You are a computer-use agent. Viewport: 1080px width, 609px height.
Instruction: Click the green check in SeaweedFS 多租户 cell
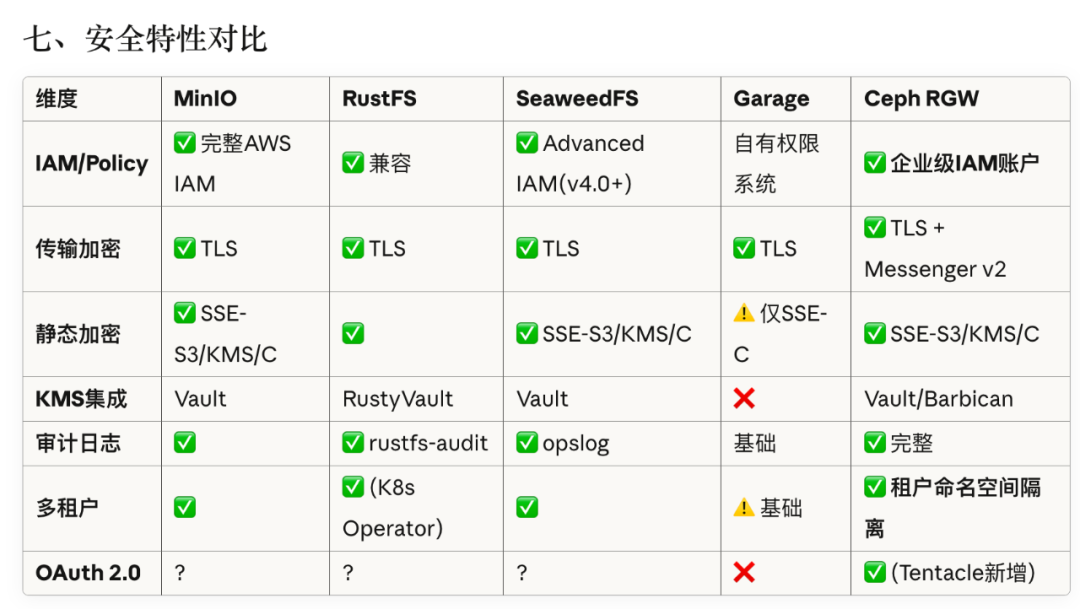[527, 508]
